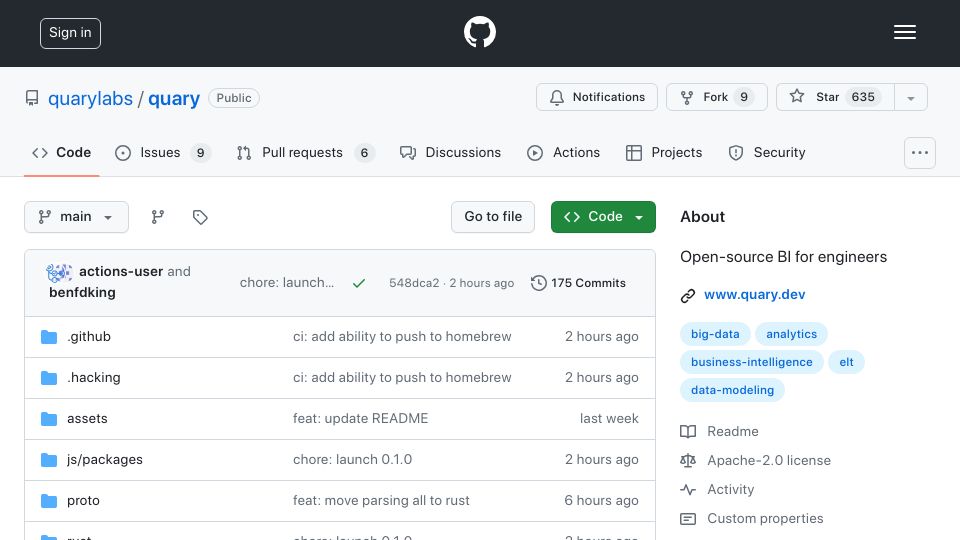The image size is (960, 540).
Task: Select the business-intelligence topic tag
Action: click(751, 362)
